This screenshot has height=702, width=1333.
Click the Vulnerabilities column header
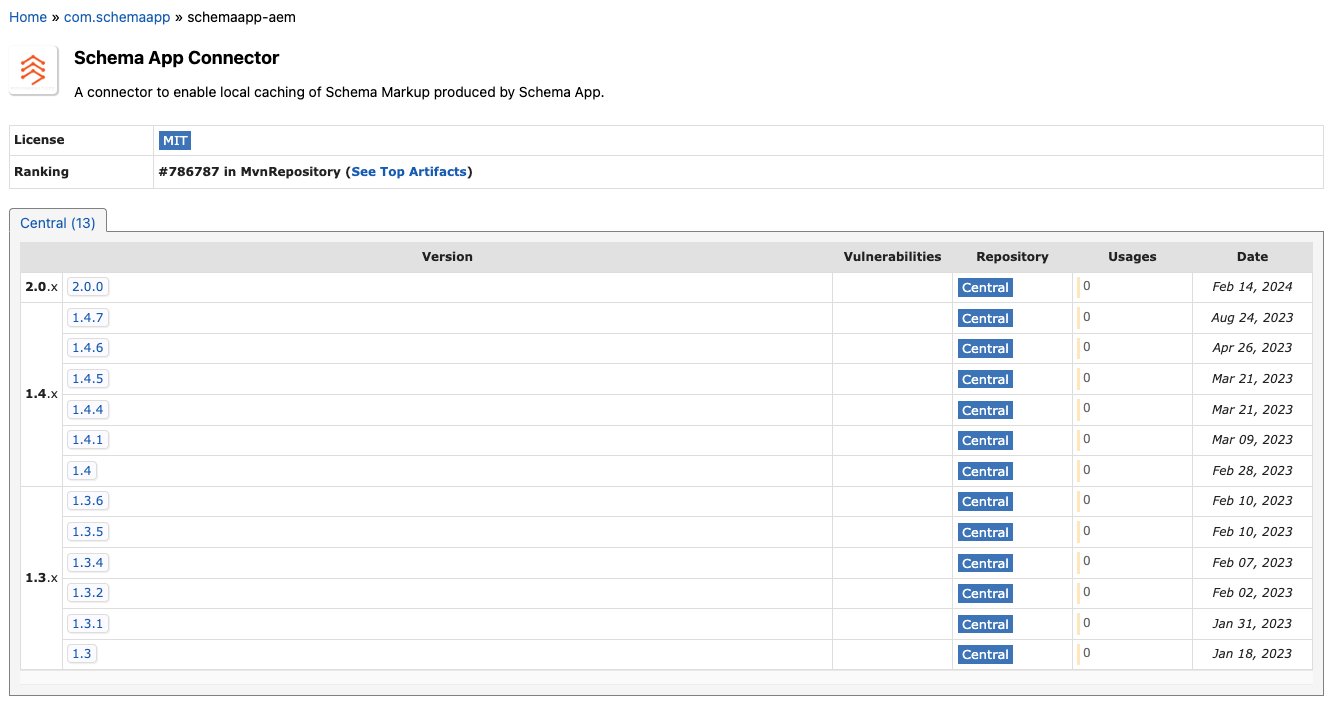tap(892, 257)
